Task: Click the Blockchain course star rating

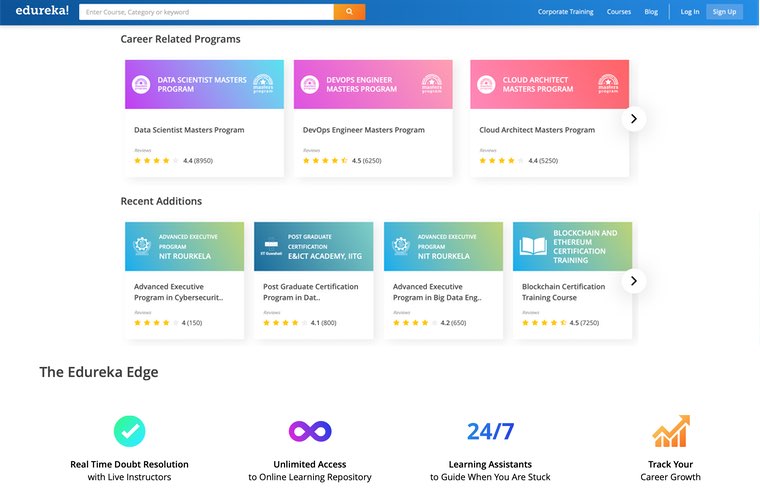Action: click(544, 323)
